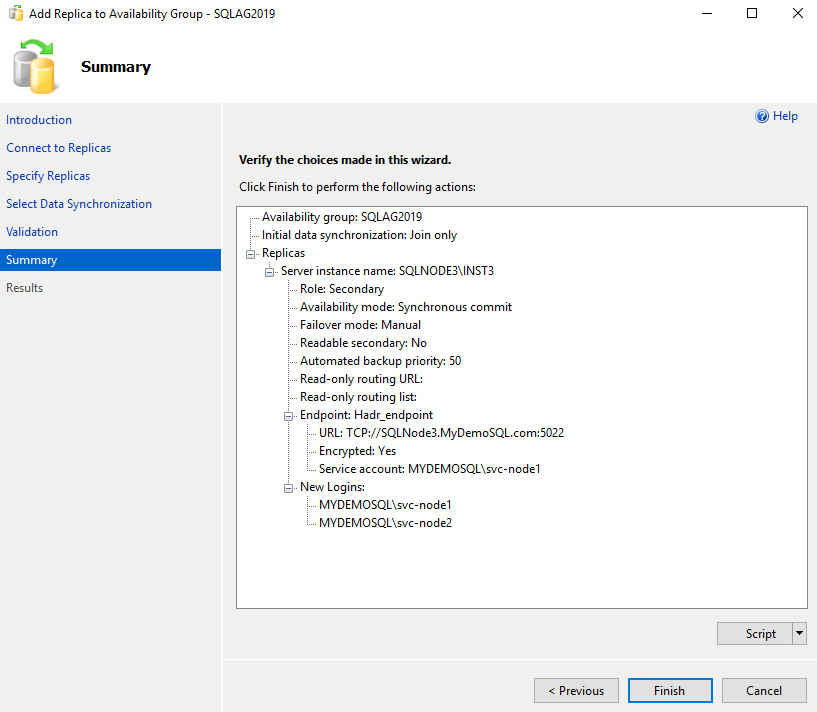Cancel the Add Replica wizard

tap(764, 690)
